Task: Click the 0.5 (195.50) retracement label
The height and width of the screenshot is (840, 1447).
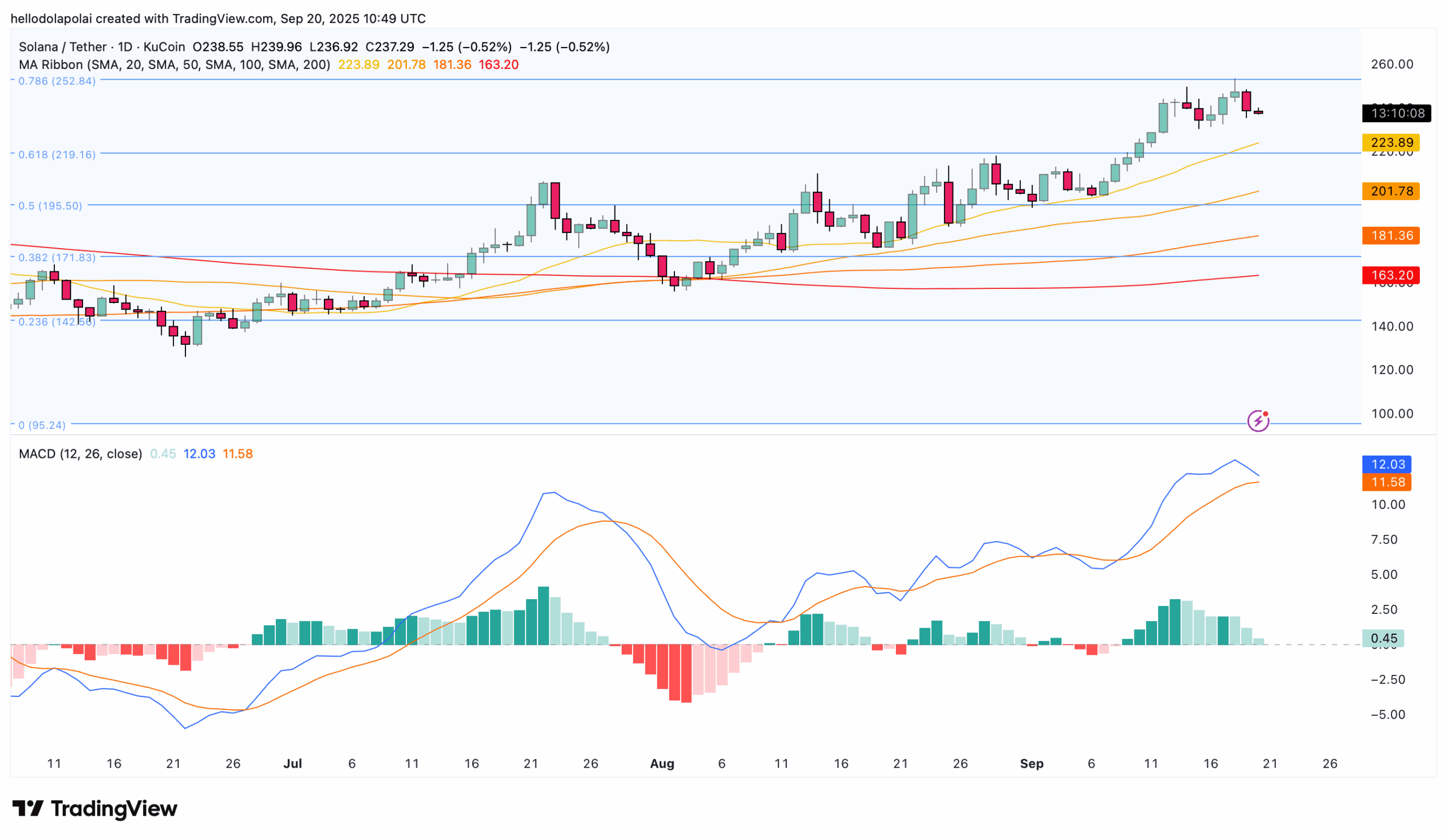Action: coord(50,206)
